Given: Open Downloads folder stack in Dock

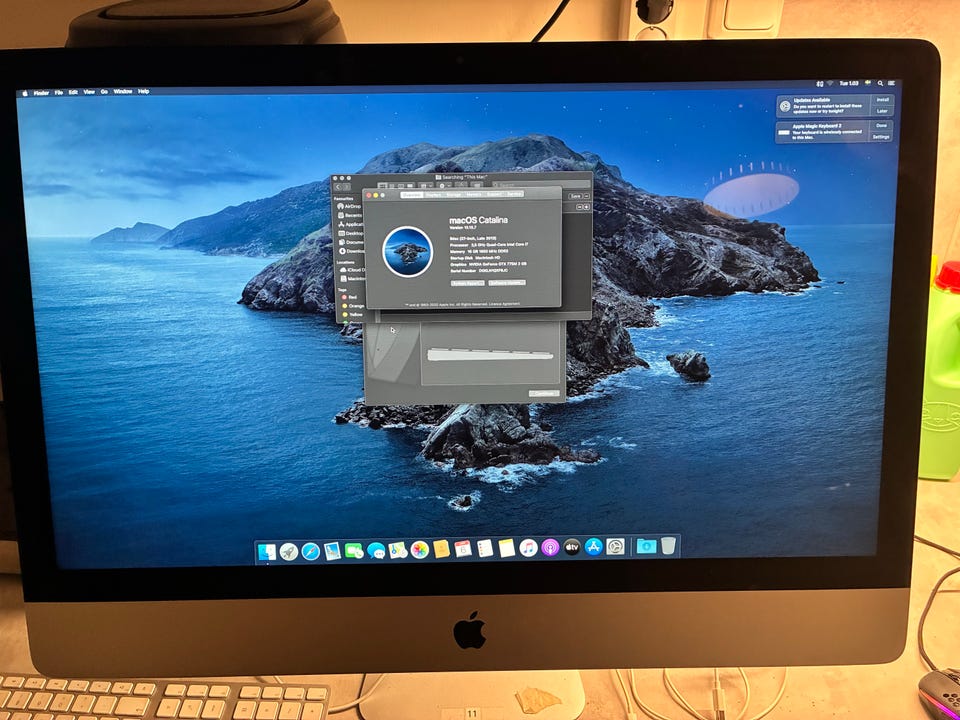Looking at the screenshot, I should coord(646,546).
